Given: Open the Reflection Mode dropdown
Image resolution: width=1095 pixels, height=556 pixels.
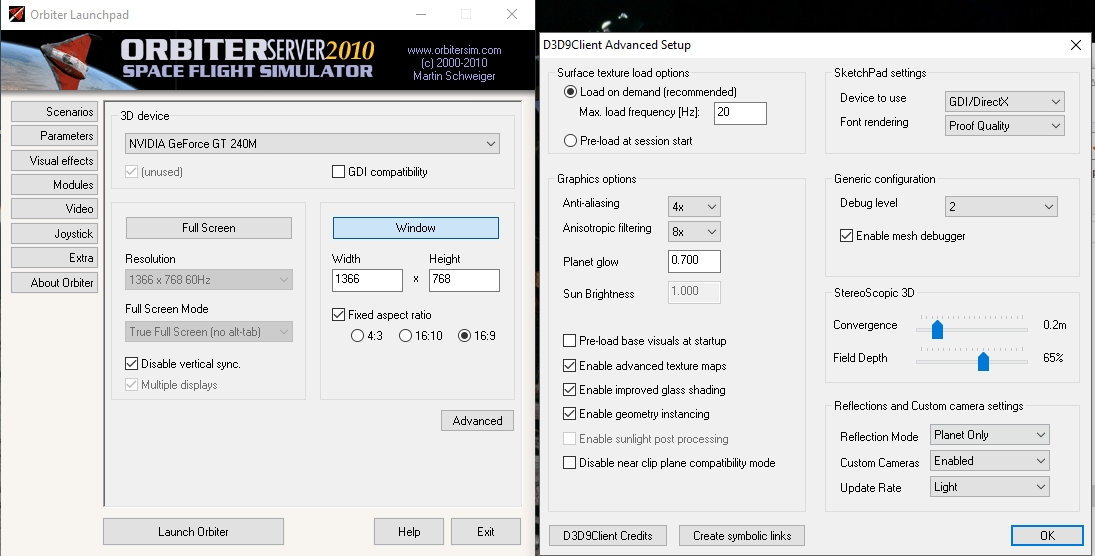Looking at the screenshot, I should pos(990,435).
